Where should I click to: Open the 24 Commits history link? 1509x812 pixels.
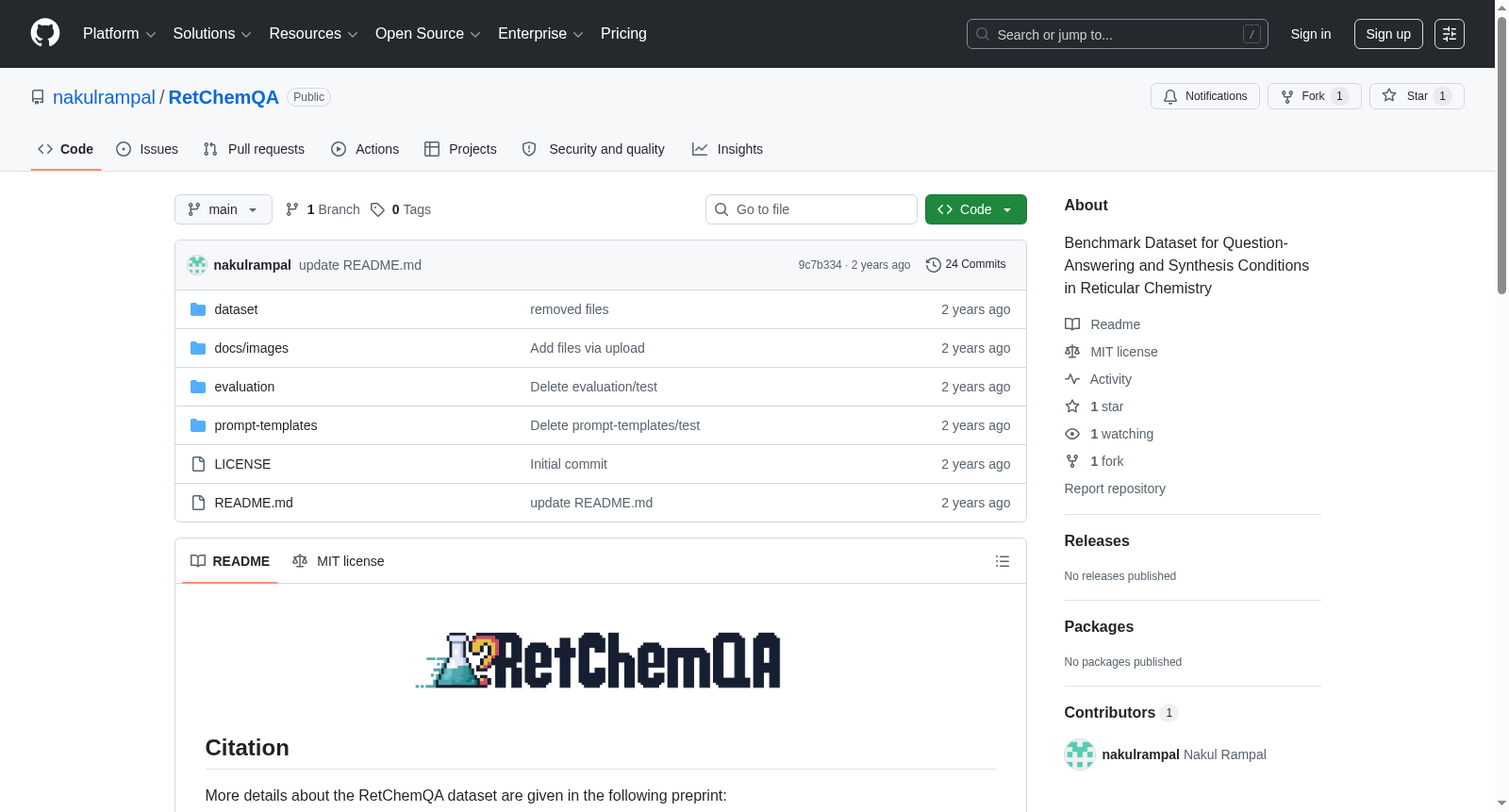(x=966, y=265)
